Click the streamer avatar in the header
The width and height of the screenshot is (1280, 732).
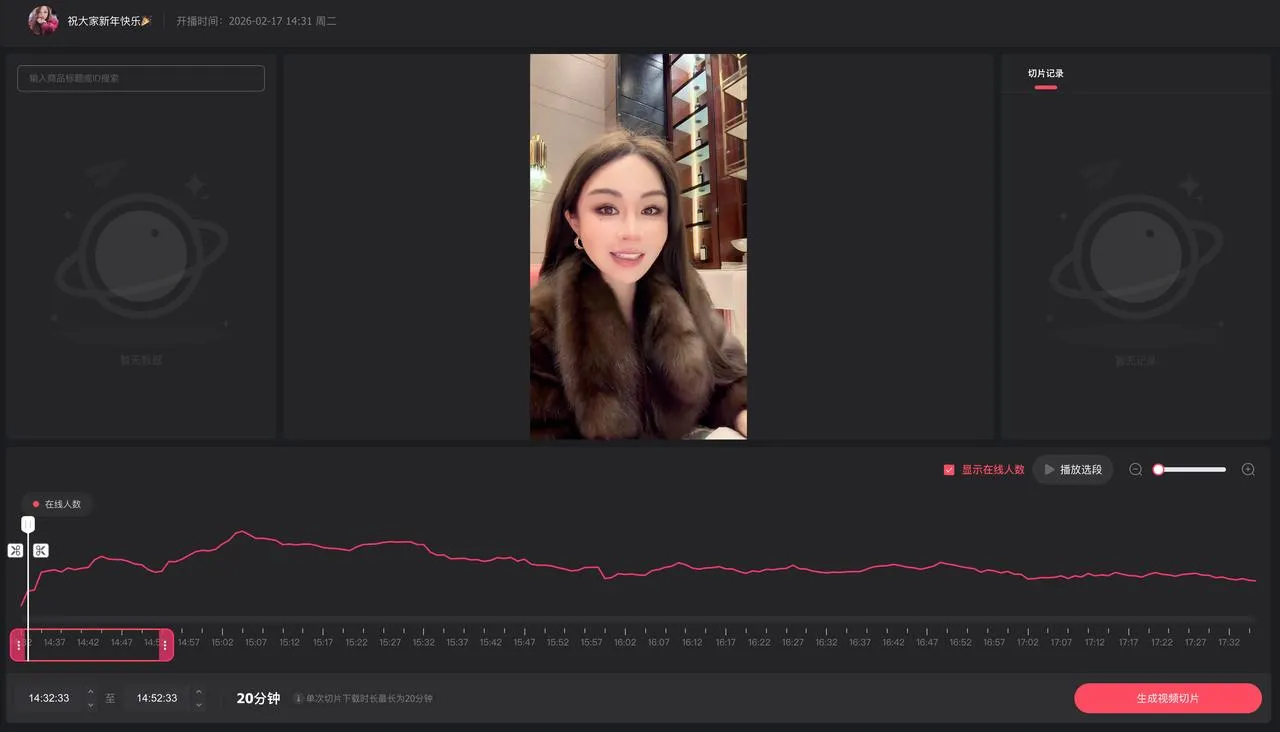pos(43,20)
